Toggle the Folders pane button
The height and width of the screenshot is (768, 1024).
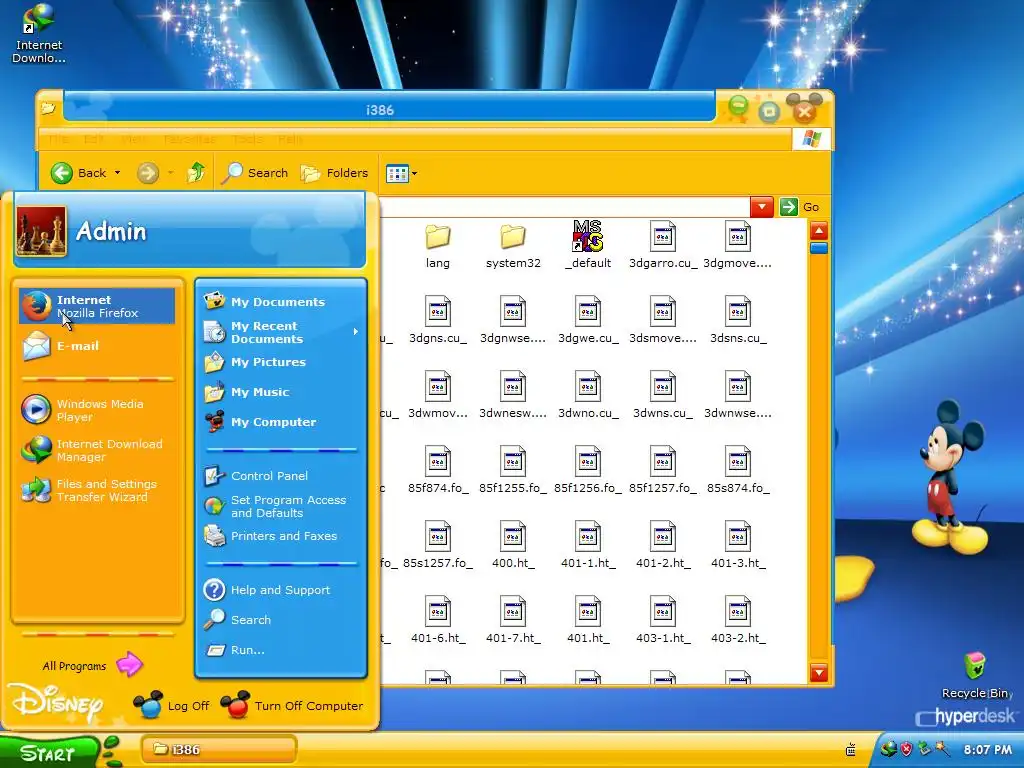[x=334, y=173]
